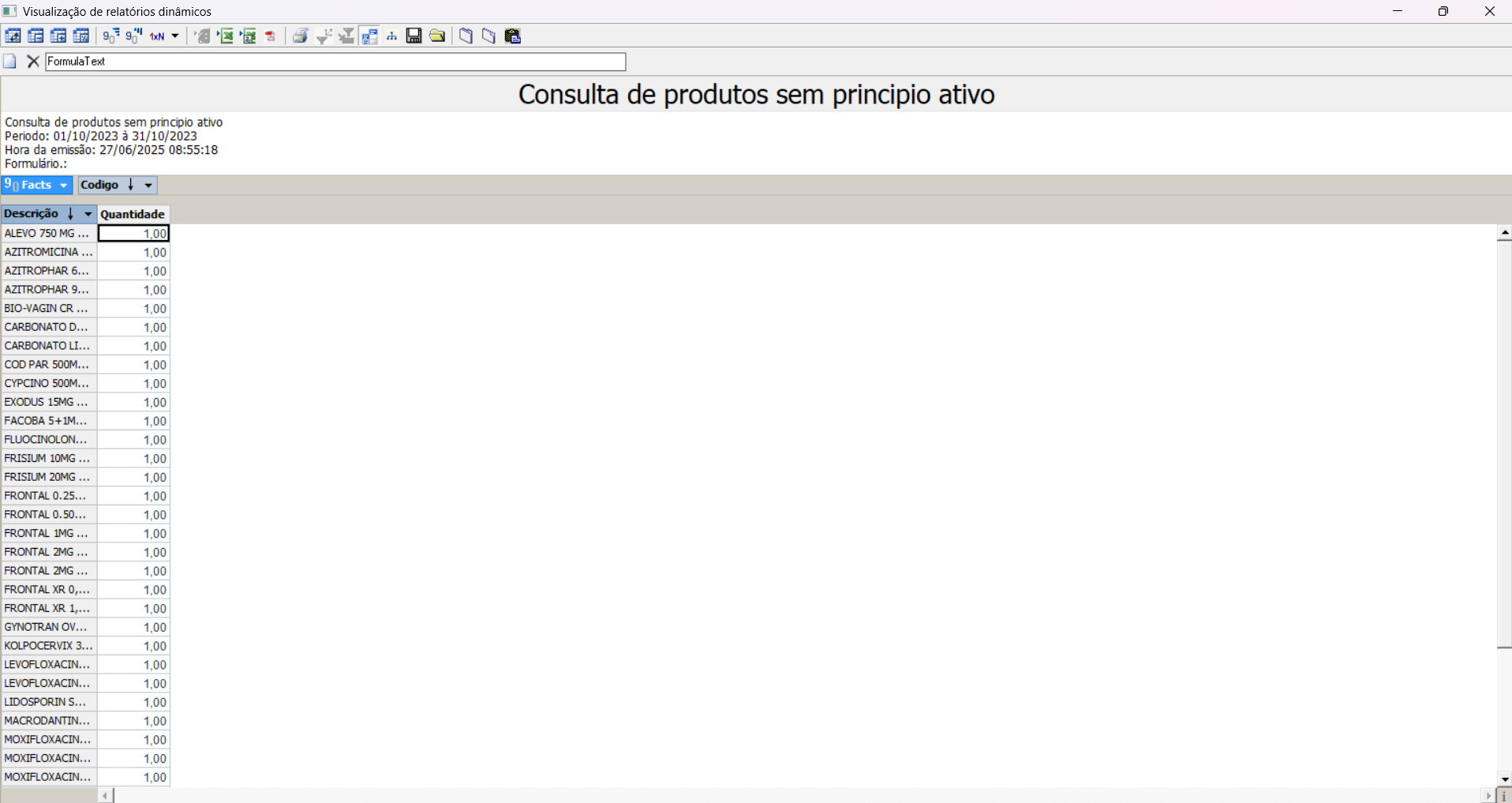Image resolution: width=1512 pixels, height=803 pixels.
Task: Click the facts in rows layout icon
Action: (111, 36)
